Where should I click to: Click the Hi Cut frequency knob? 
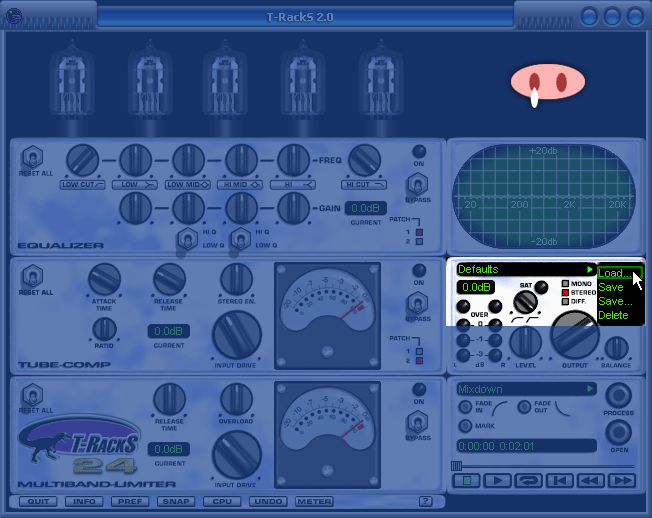tap(364, 160)
